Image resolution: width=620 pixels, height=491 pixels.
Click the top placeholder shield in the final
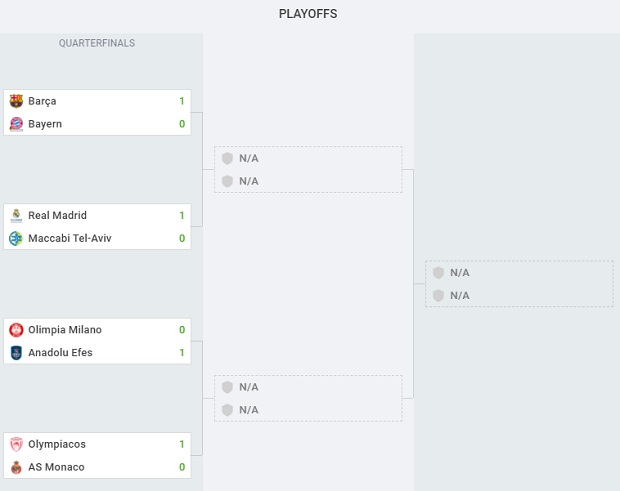pyautogui.click(x=438, y=273)
